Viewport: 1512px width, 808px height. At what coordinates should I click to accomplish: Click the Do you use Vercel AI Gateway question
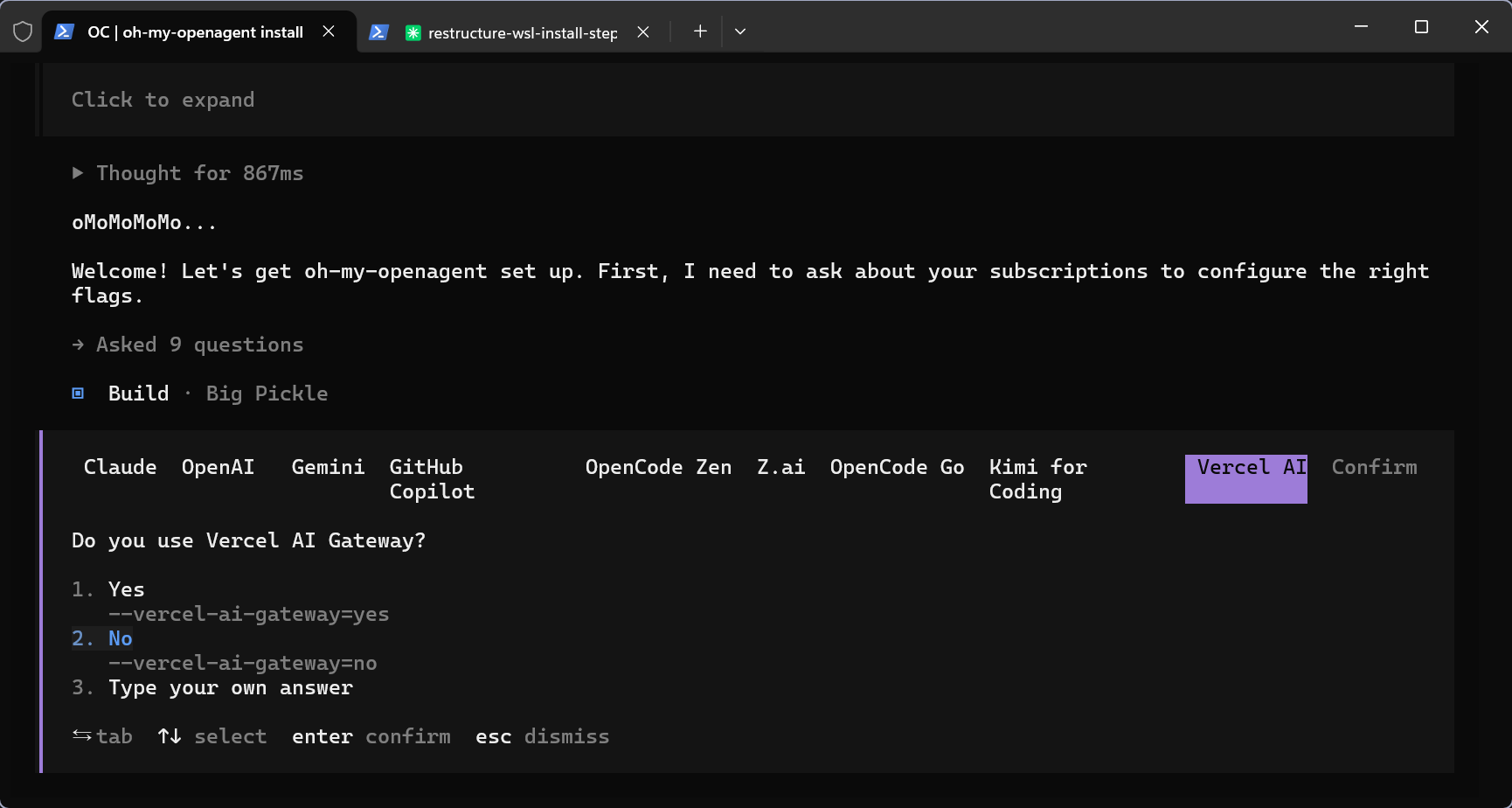[x=249, y=540]
